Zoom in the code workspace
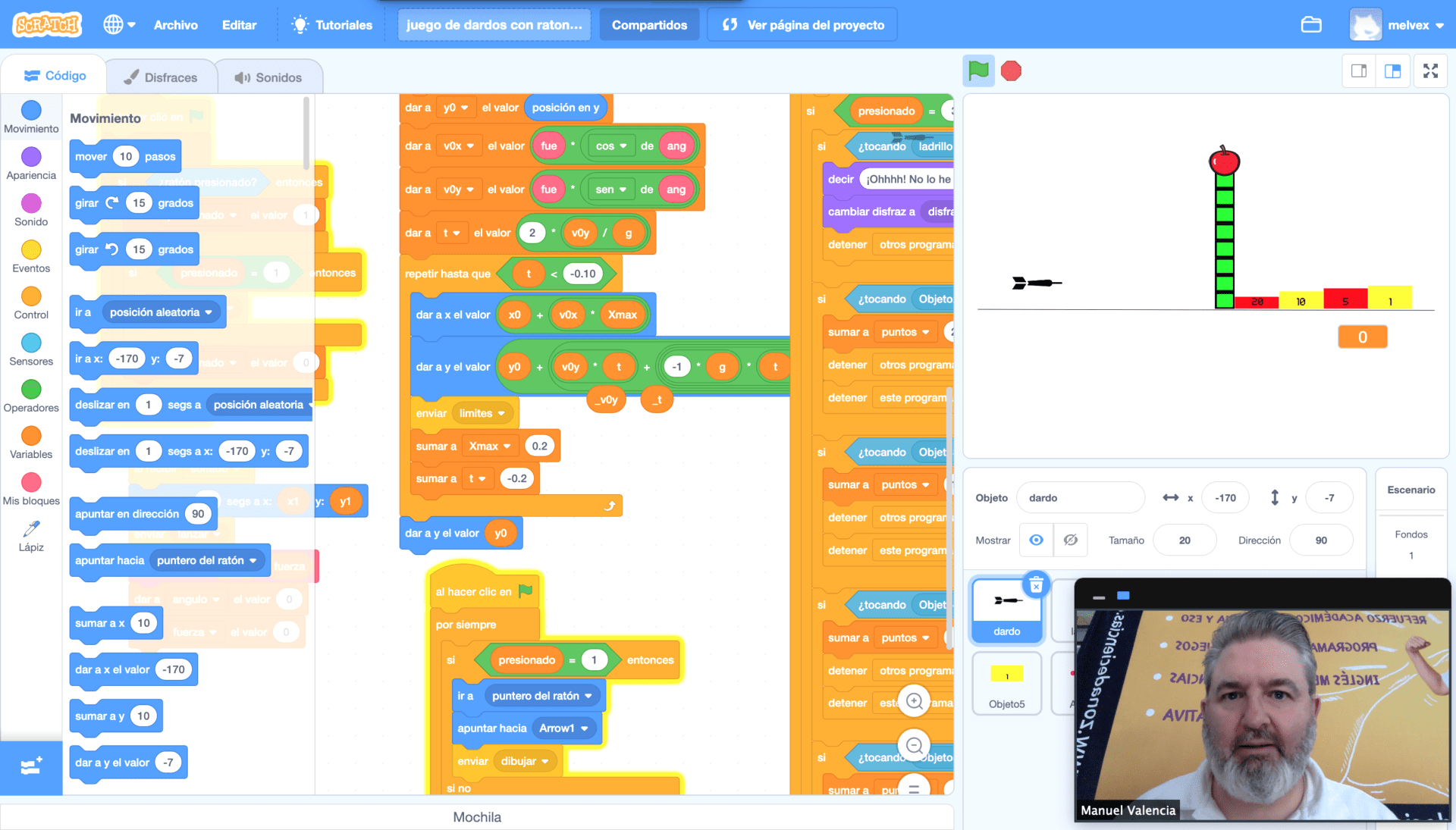Screen dimensions: 1456x830 click(914, 701)
